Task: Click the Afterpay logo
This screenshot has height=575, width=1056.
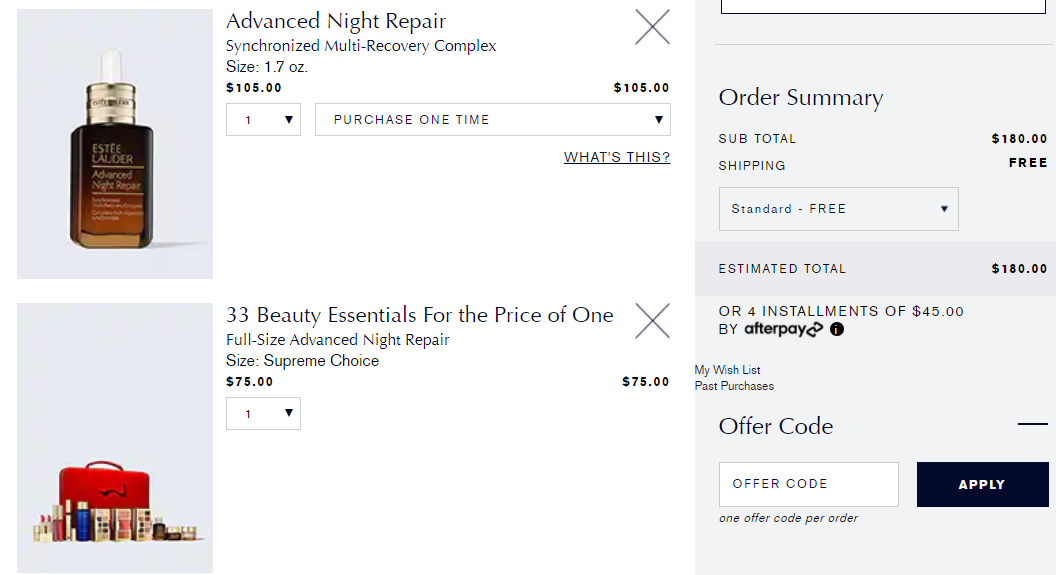Action: [x=783, y=329]
